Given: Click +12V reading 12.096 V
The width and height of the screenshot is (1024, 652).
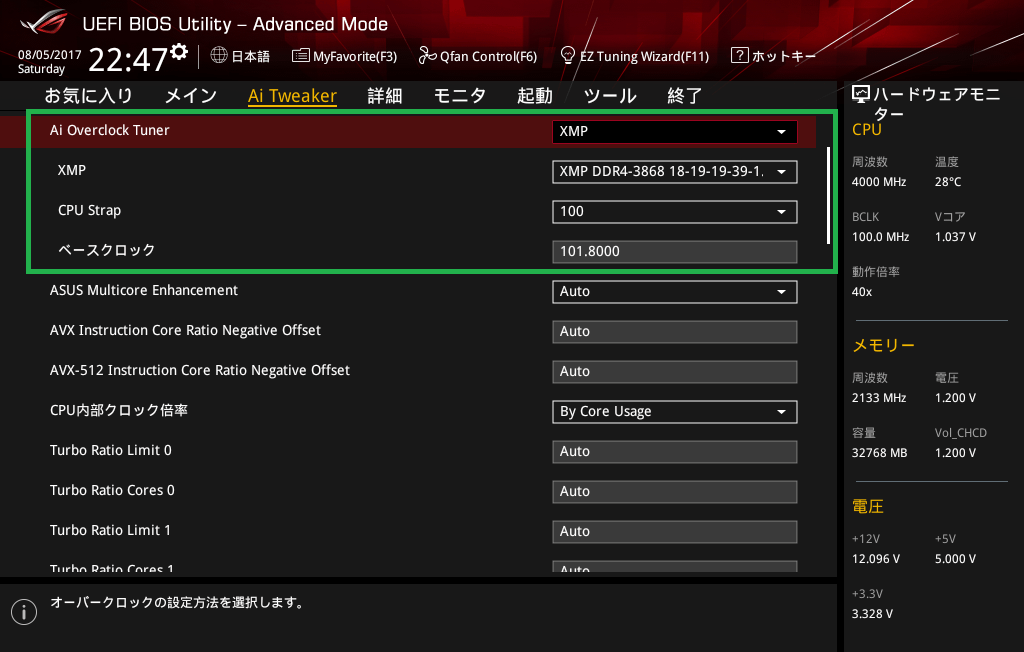Looking at the screenshot, I should pos(876,559).
